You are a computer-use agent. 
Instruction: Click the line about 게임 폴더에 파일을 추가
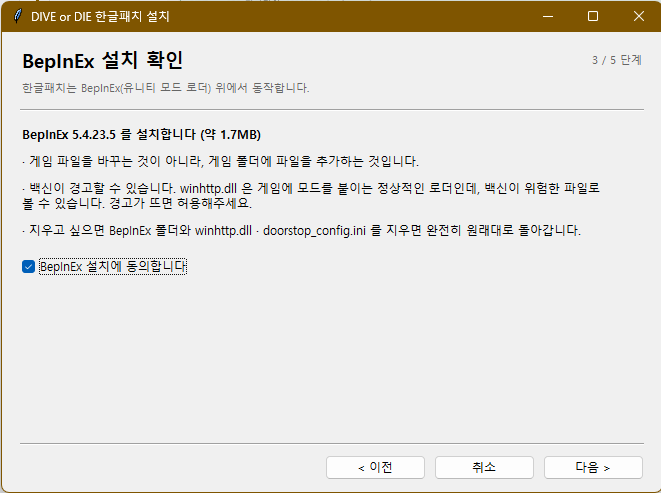(220, 161)
